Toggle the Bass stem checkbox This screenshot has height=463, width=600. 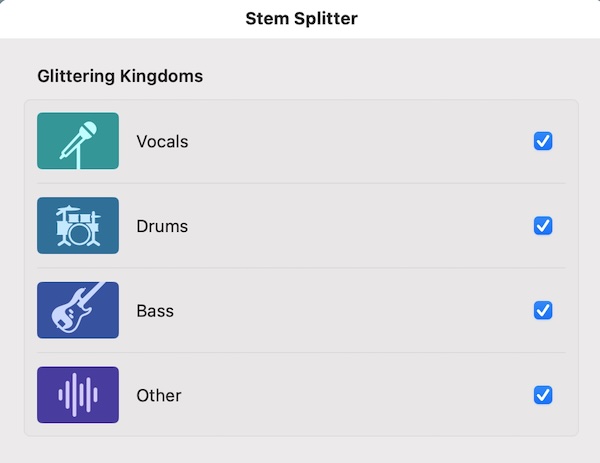pos(543,310)
